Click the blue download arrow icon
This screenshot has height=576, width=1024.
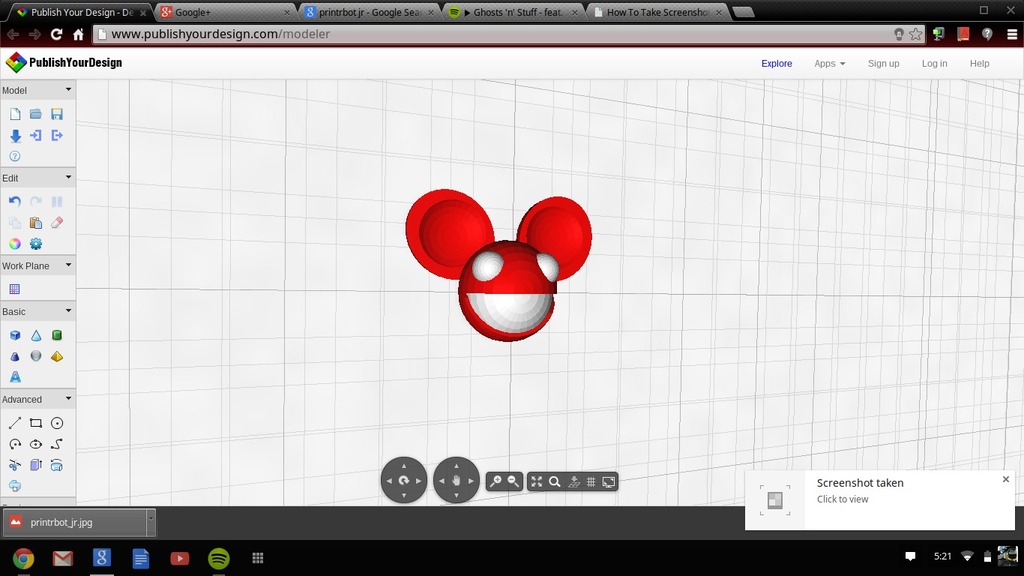(x=15, y=136)
